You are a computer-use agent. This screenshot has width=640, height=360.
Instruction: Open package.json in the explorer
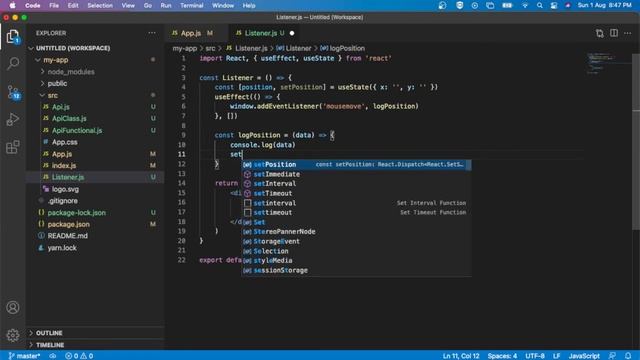click(x=69, y=224)
